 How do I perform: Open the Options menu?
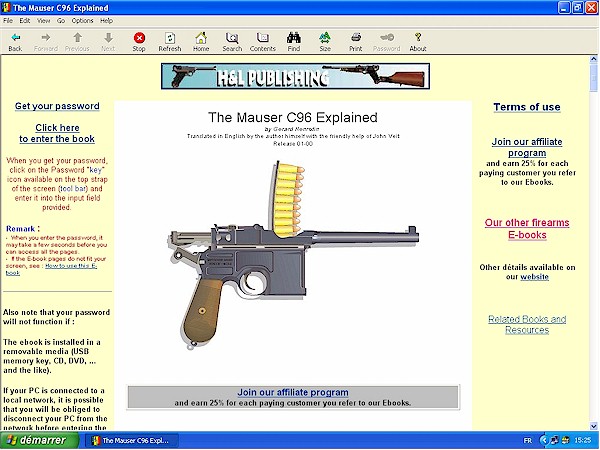82,21
